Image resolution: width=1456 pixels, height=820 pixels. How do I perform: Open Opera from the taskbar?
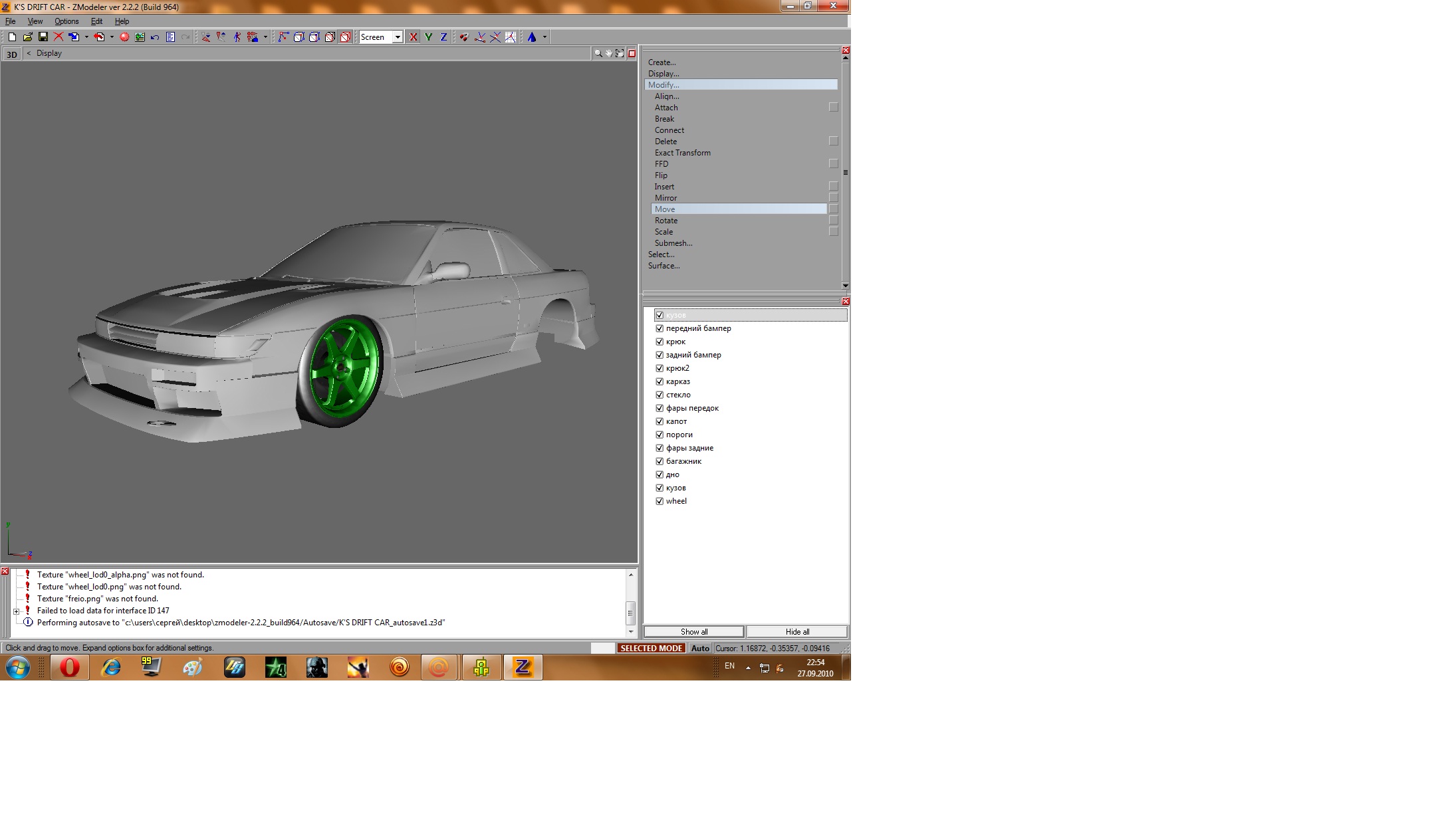coord(70,667)
